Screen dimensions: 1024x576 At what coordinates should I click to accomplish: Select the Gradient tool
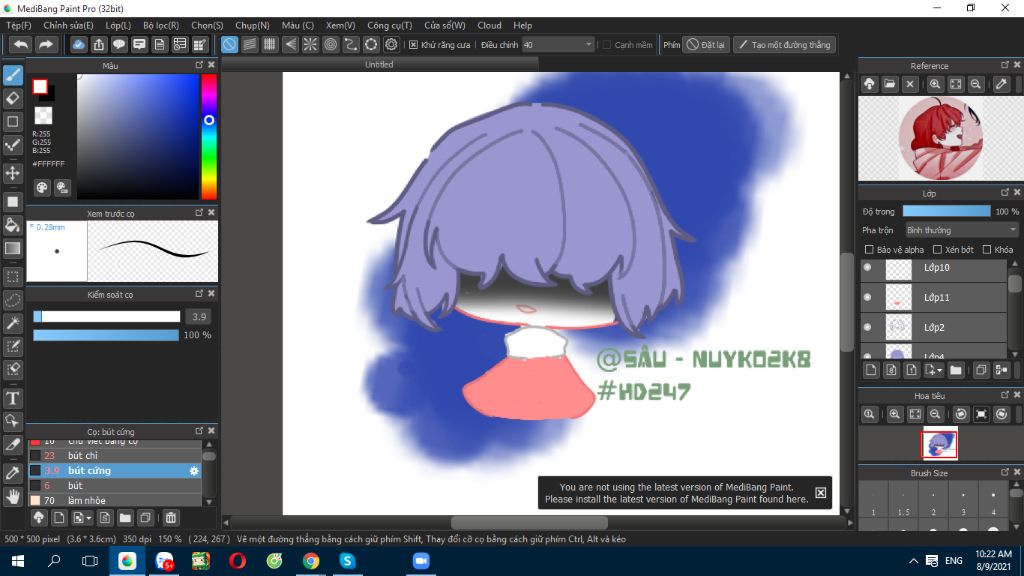coord(13,249)
